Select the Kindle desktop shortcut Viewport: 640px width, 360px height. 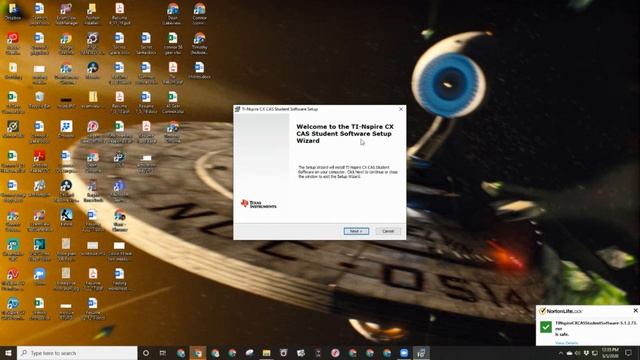[x=66, y=218]
